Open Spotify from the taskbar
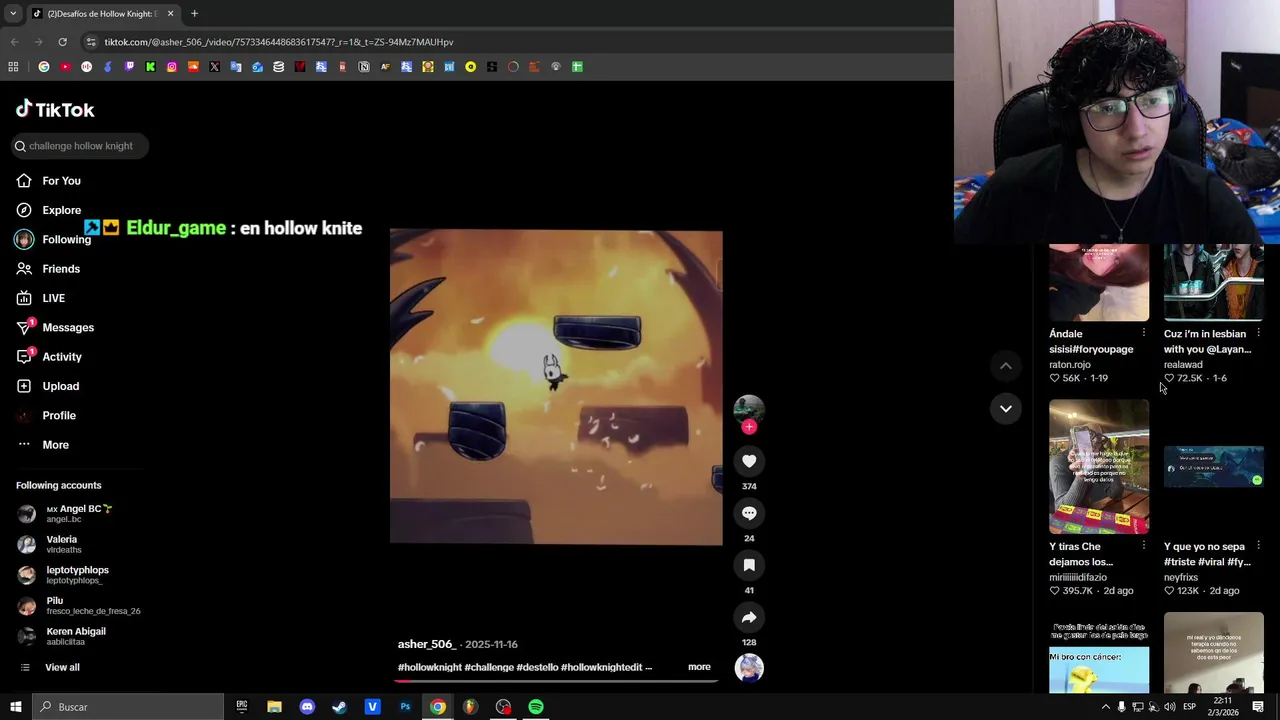 click(536, 707)
